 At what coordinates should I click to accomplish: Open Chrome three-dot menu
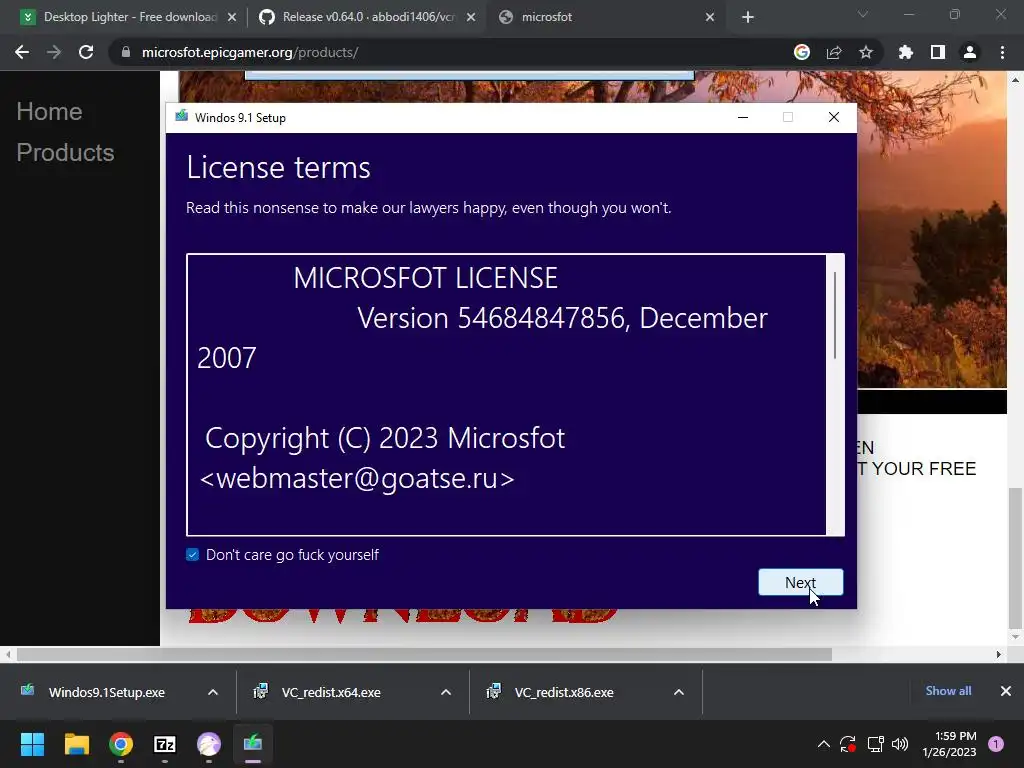tap(1002, 52)
